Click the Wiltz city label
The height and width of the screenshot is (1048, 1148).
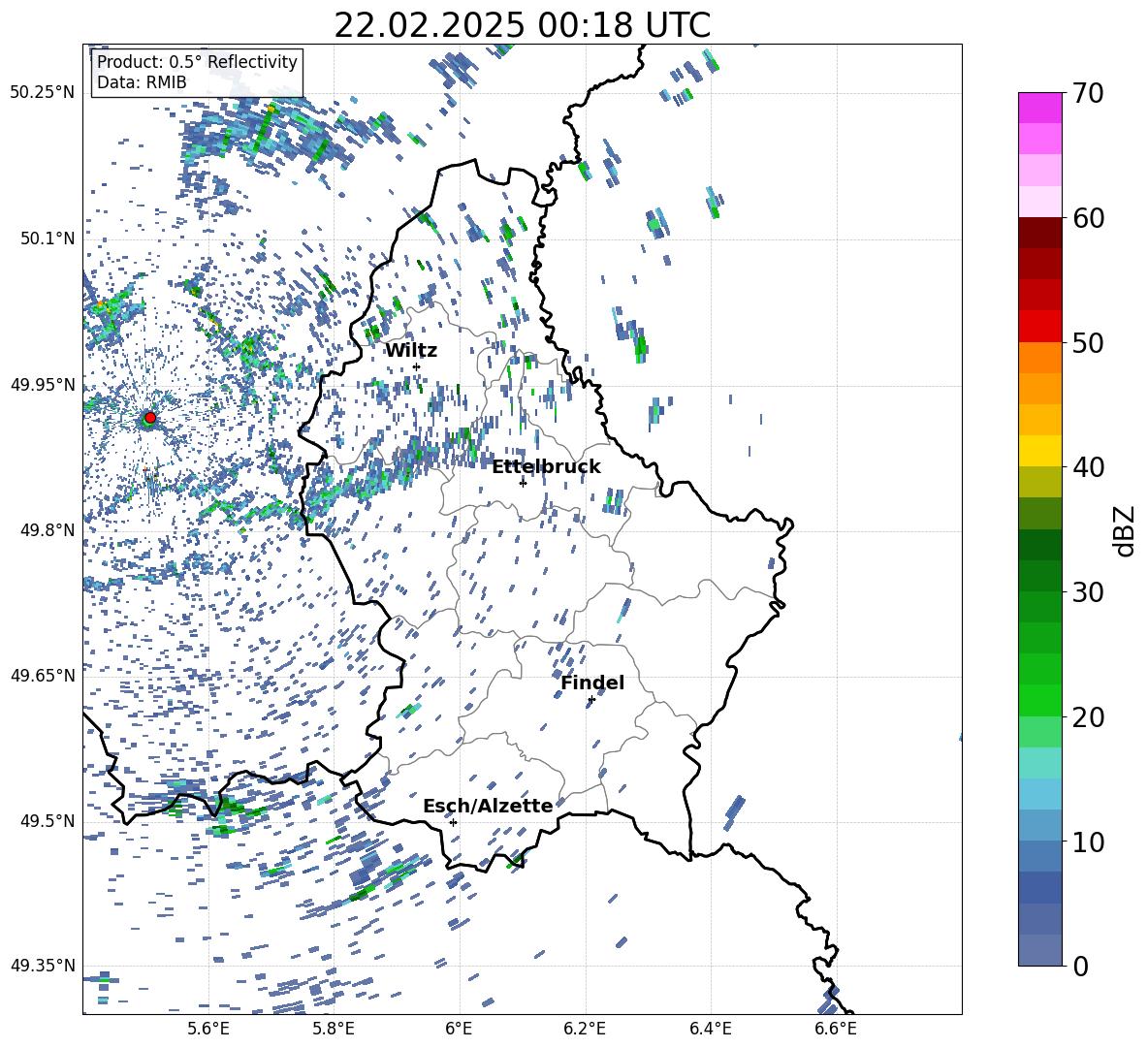click(411, 351)
